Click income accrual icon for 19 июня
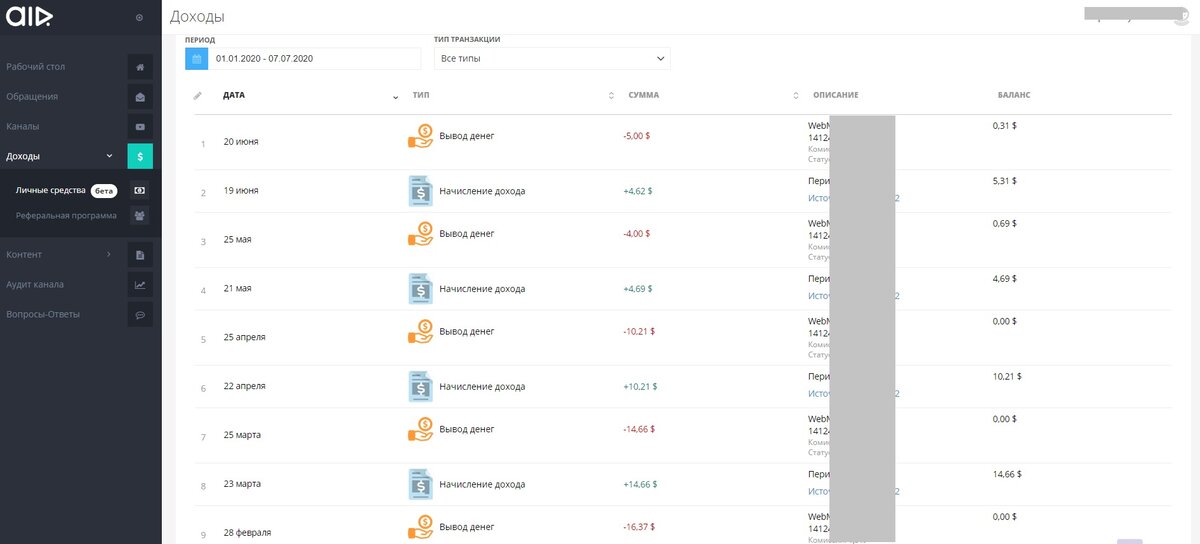The image size is (1200, 544). point(420,191)
